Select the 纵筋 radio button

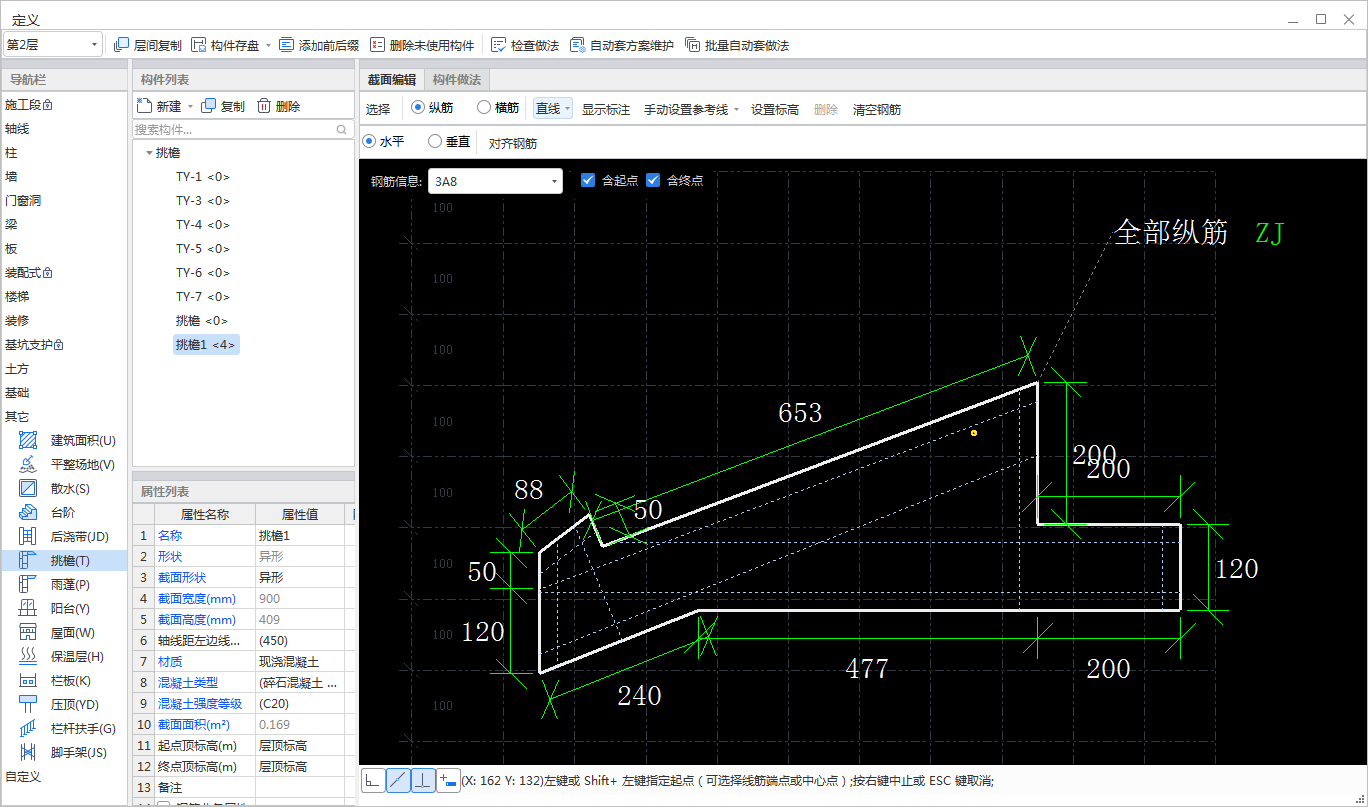(x=418, y=108)
